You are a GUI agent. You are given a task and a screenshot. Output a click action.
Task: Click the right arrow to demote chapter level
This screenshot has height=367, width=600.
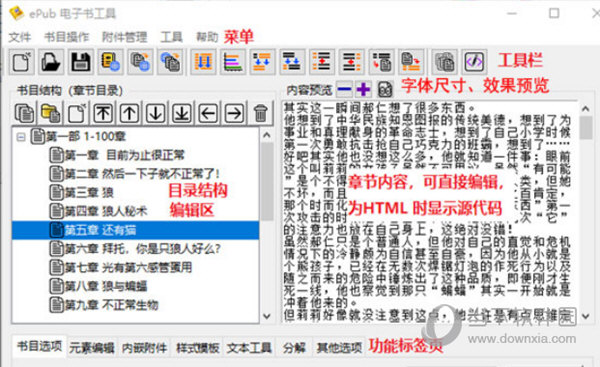tap(234, 113)
